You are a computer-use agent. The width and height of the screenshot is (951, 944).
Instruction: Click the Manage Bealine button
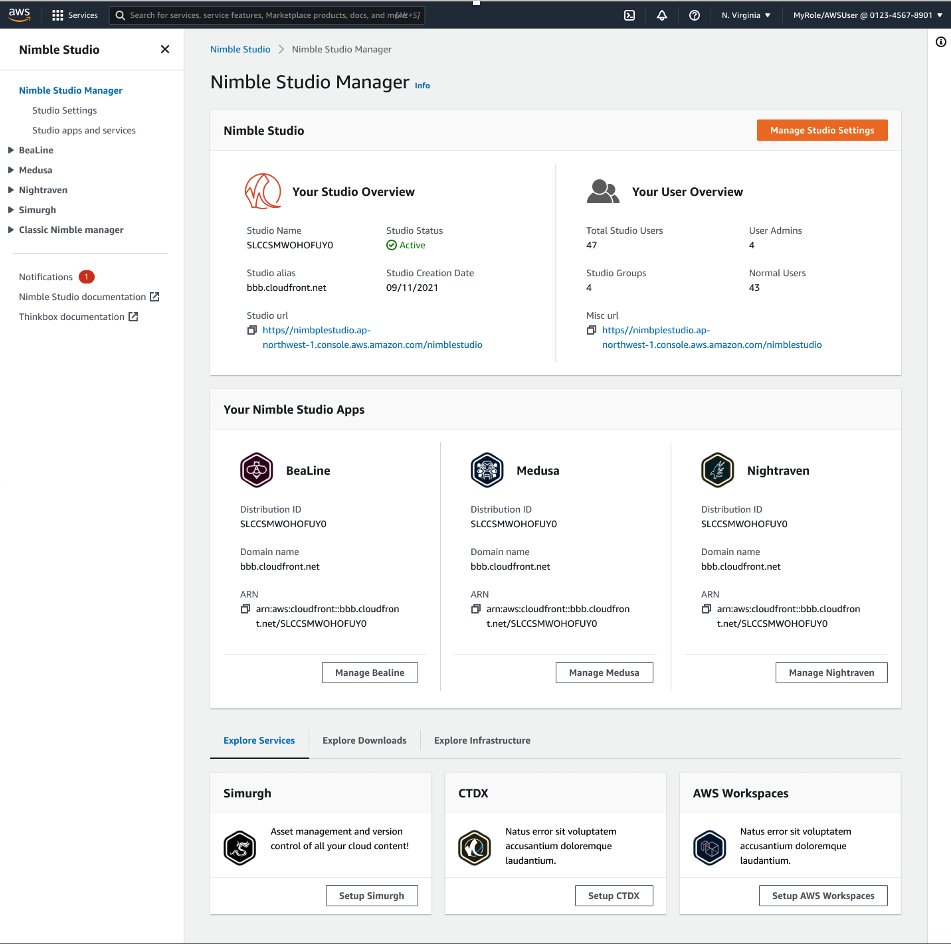pyautogui.click(x=370, y=673)
